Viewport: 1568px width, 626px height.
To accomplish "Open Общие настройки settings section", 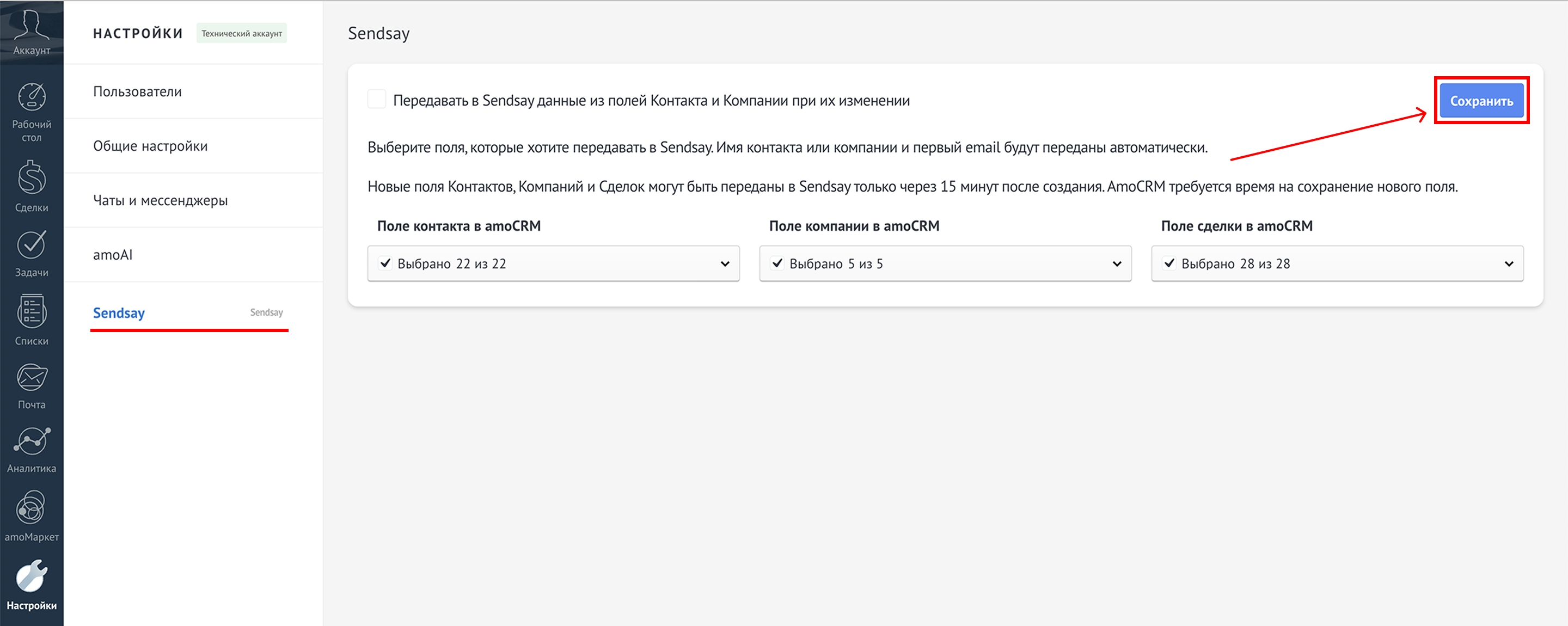I will [150, 146].
